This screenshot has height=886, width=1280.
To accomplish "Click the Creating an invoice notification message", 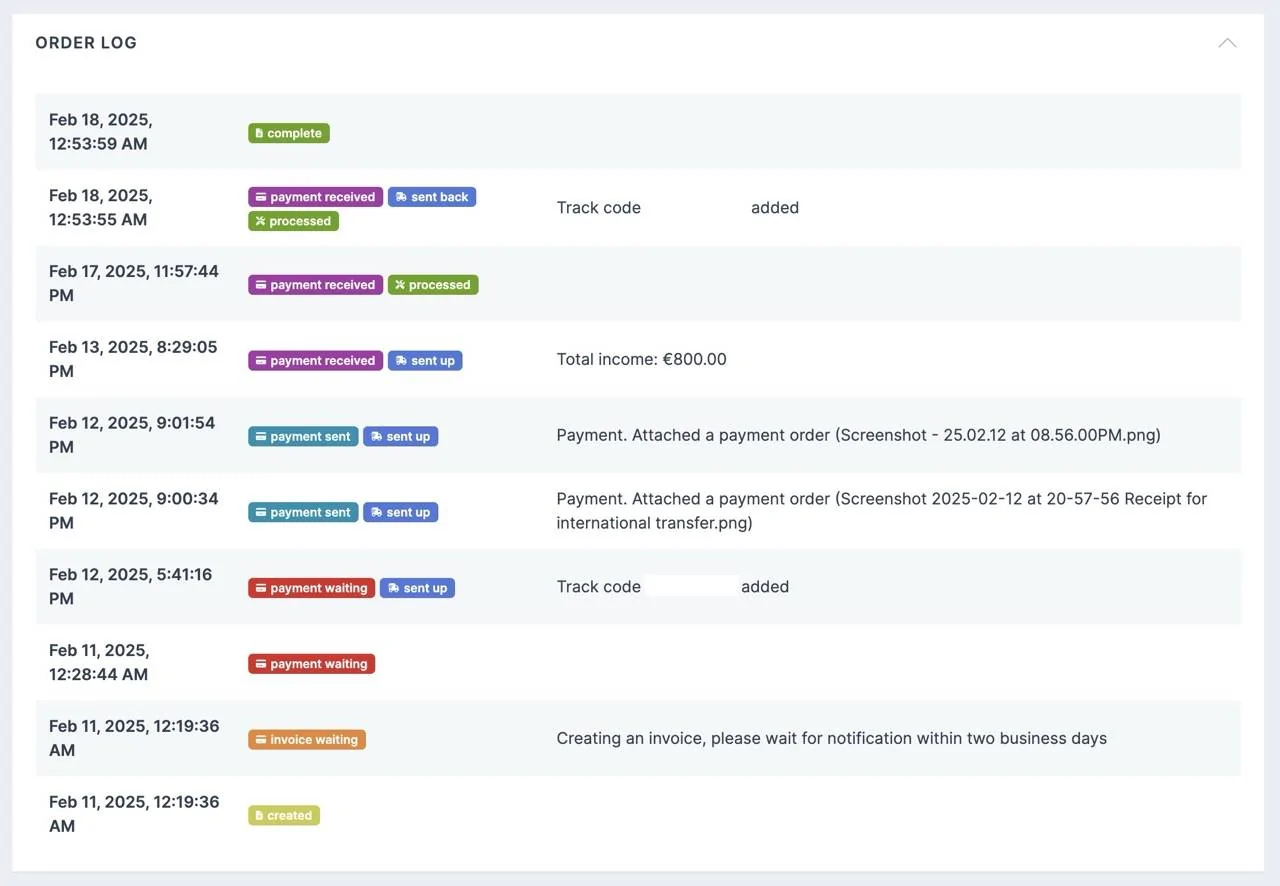I will point(832,738).
